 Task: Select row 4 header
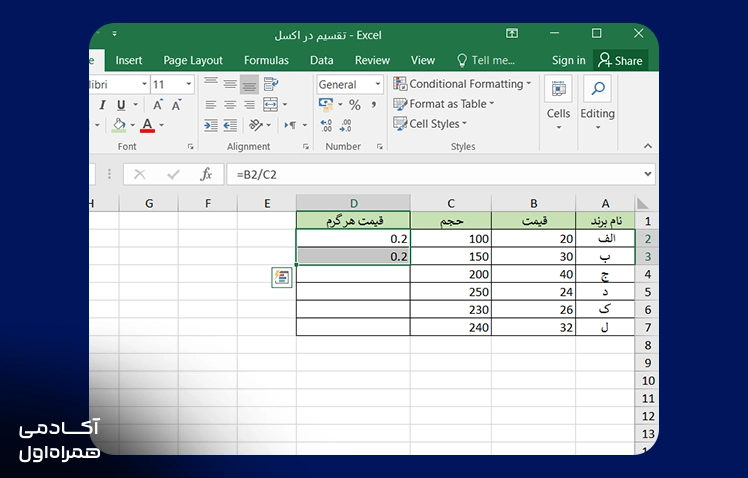(647, 274)
